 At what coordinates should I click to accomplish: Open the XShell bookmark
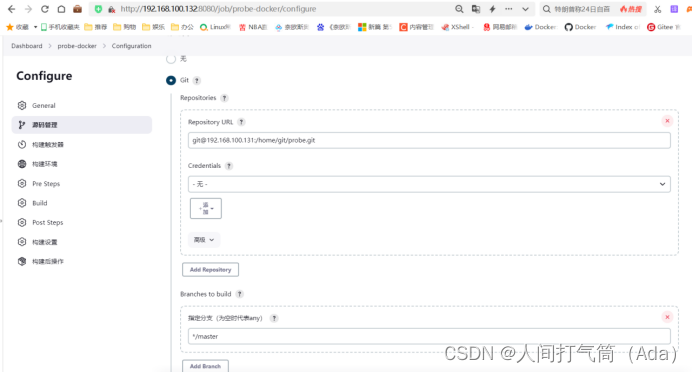tap(458, 27)
